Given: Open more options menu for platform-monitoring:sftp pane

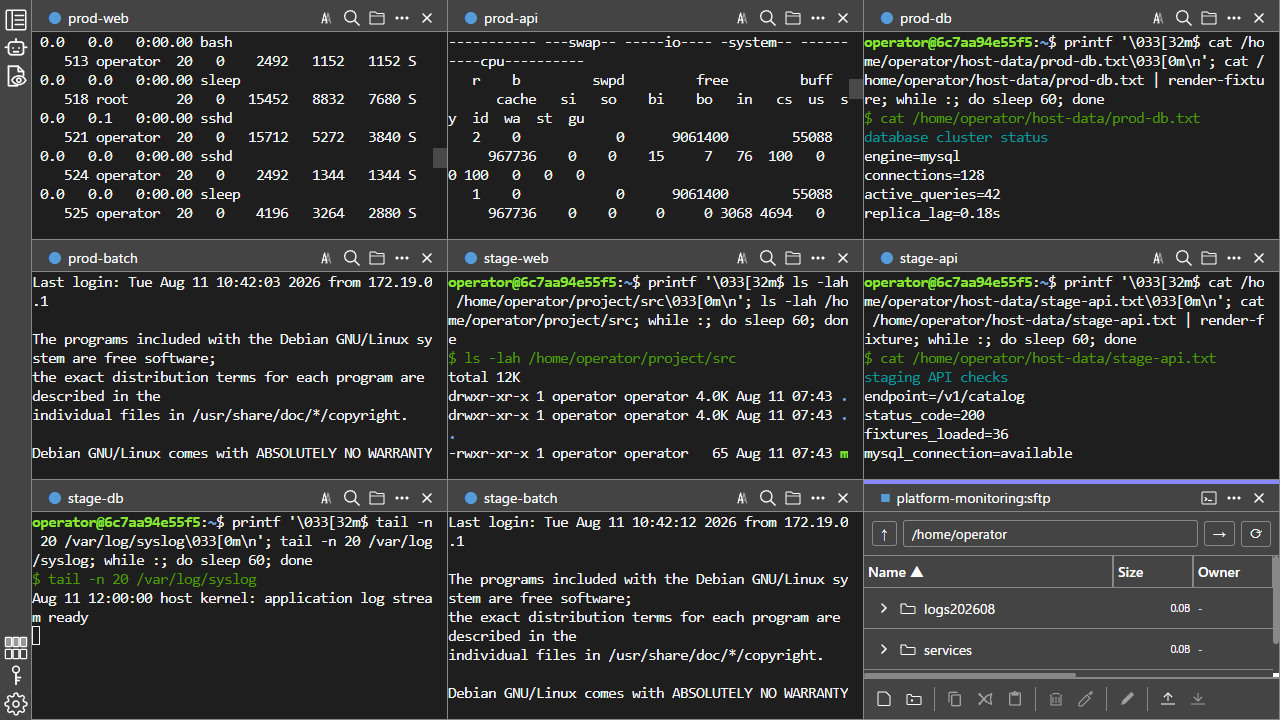Looking at the screenshot, I should coord(1233,498).
